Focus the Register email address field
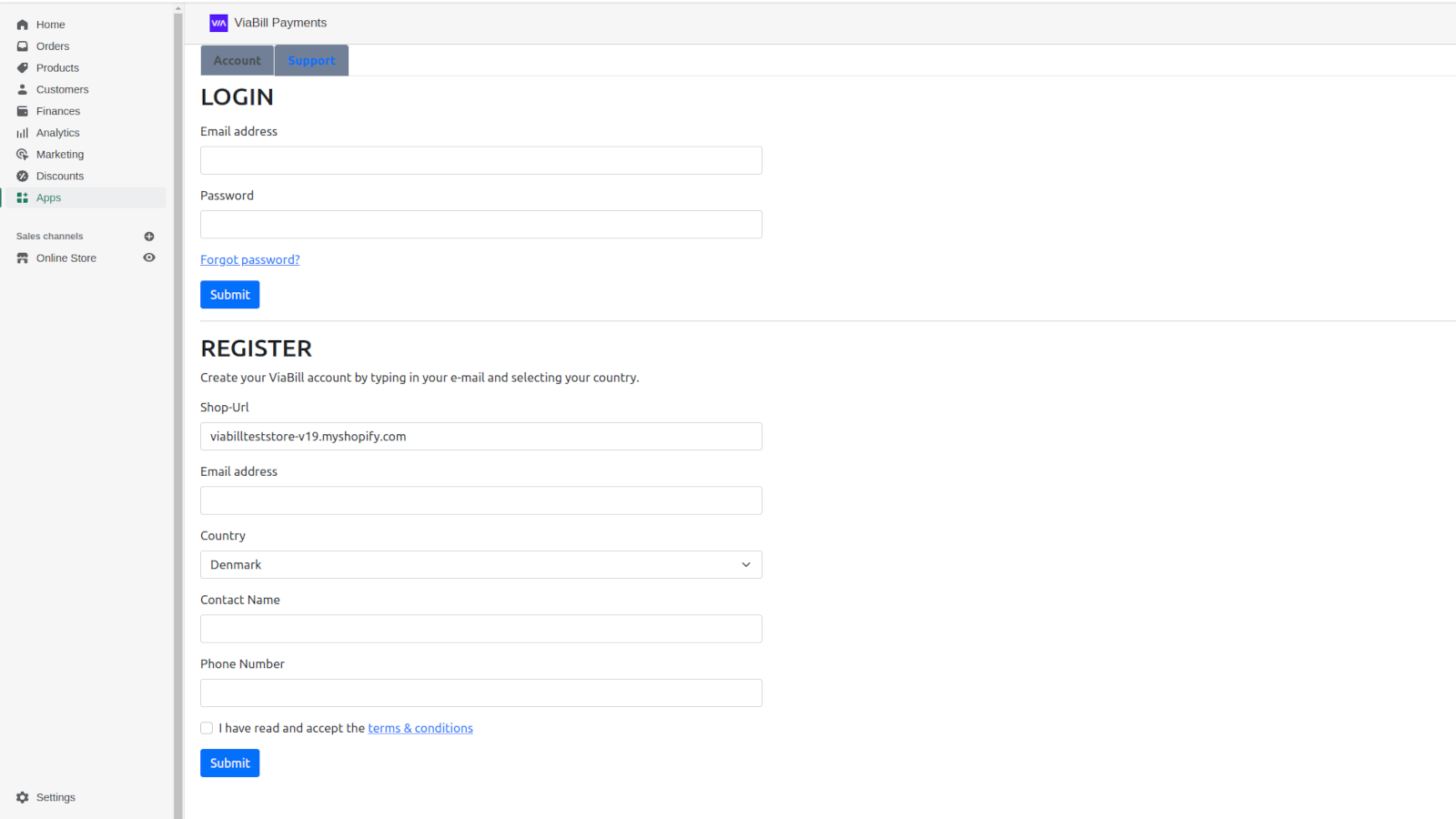Image resolution: width=1456 pixels, height=819 pixels. [481, 500]
